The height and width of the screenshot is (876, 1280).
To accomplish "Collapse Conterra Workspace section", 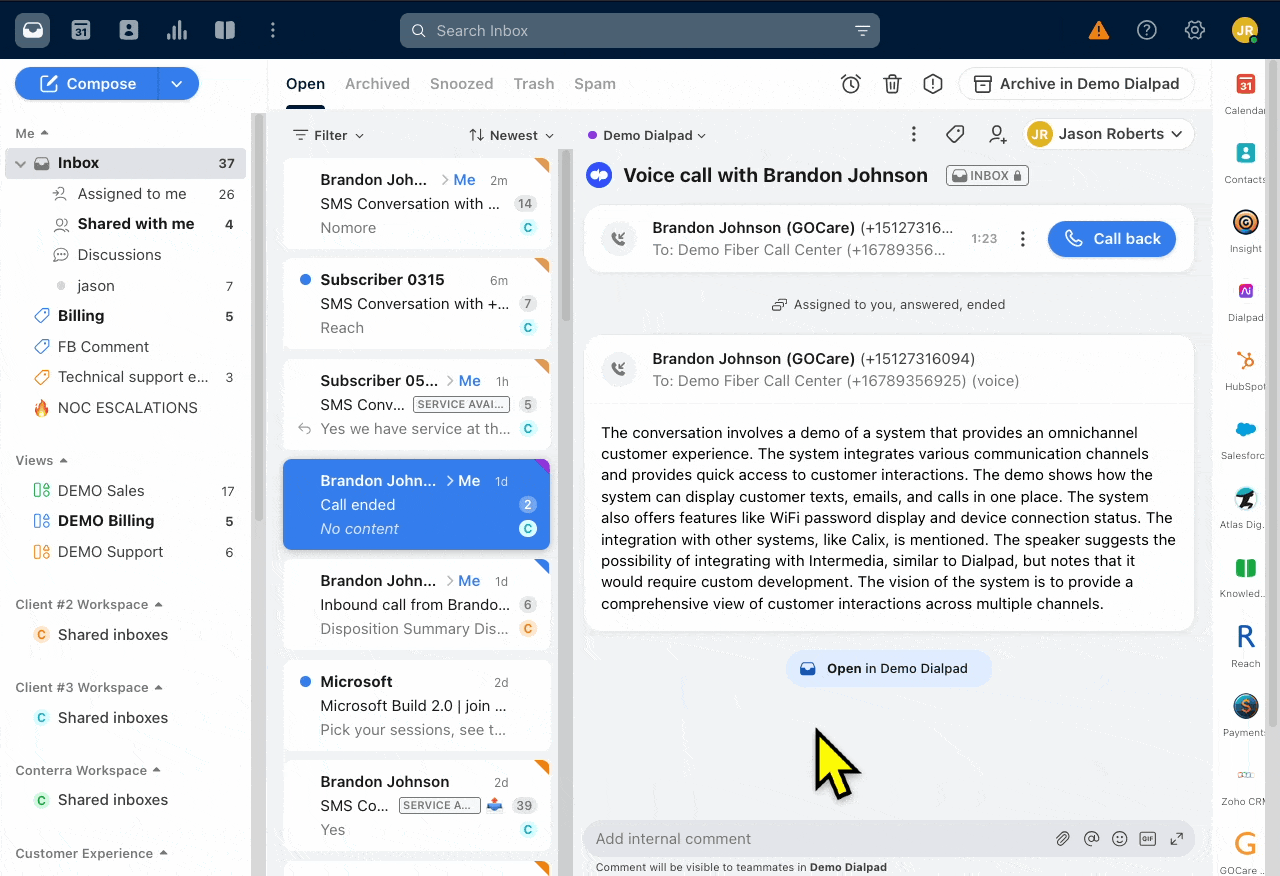I will [x=89, y=771].
